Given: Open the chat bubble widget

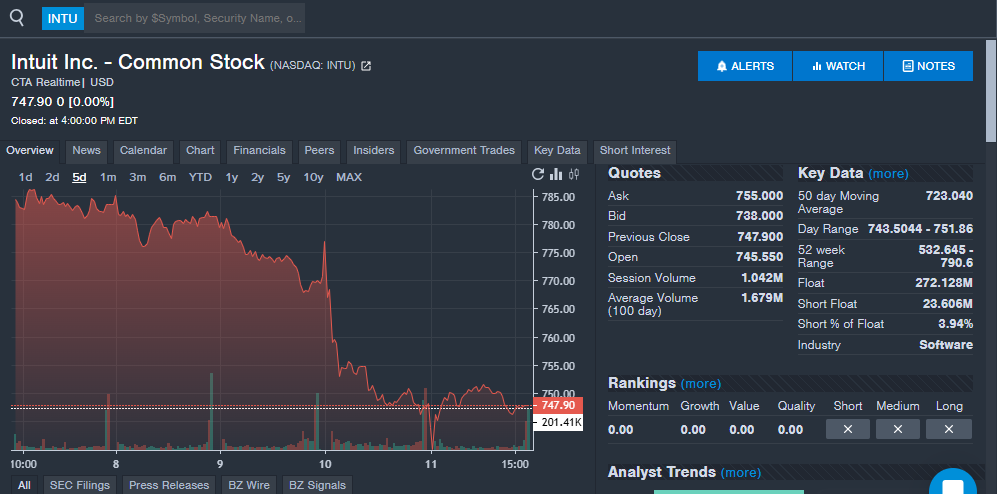Looking at the screenshot, I should coord(952,484).
